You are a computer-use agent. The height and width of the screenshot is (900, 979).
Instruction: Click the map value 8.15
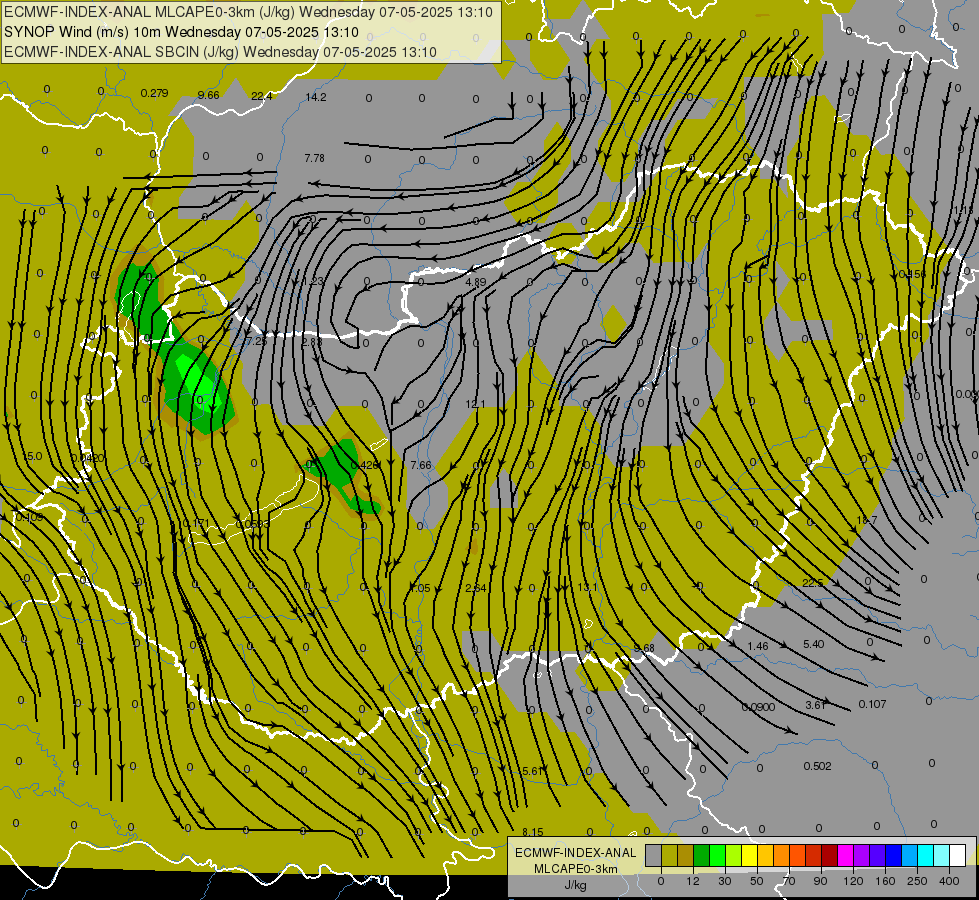(533, 833)
